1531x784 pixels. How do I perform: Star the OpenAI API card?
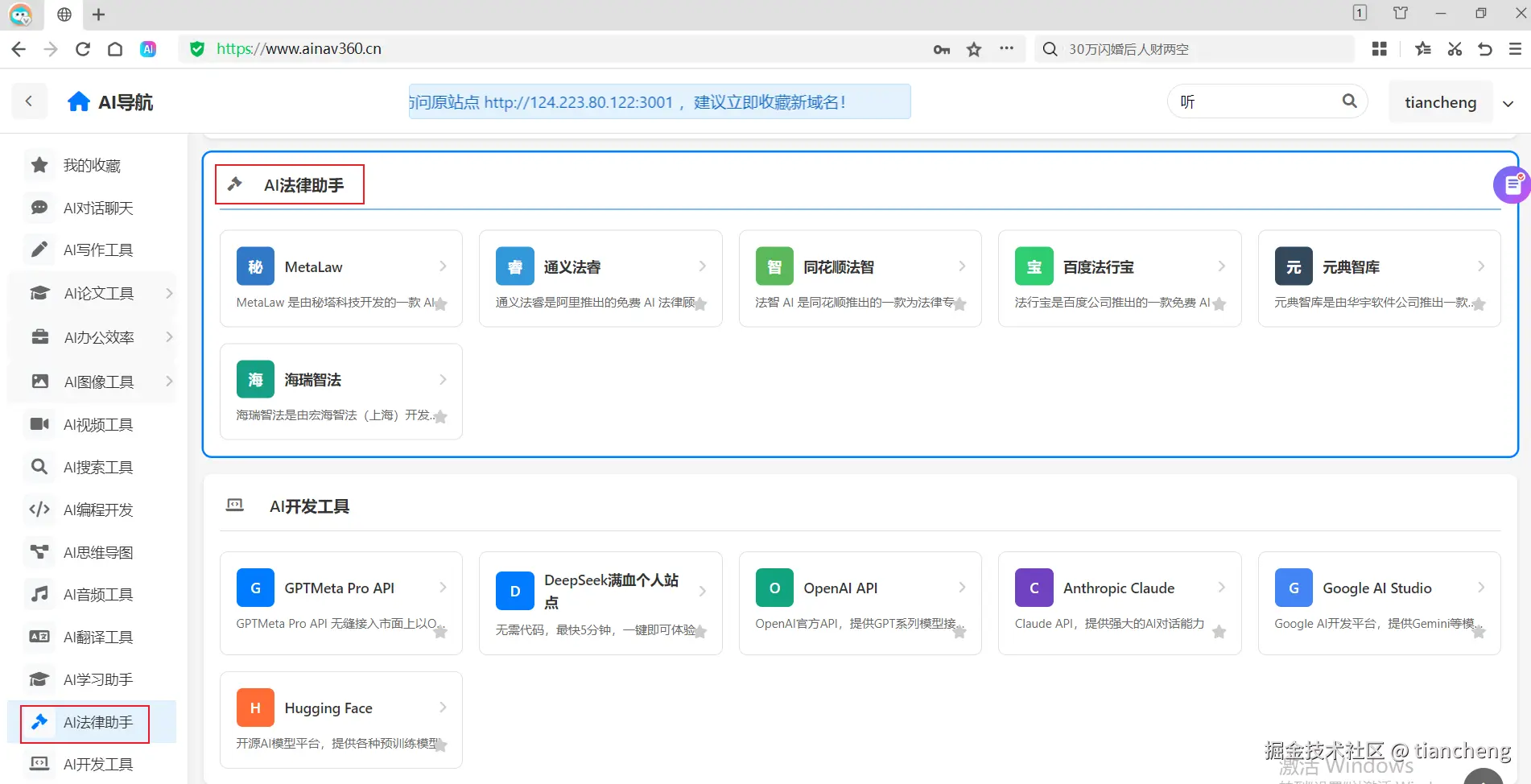pyautogui.click(x=959, y=633)
